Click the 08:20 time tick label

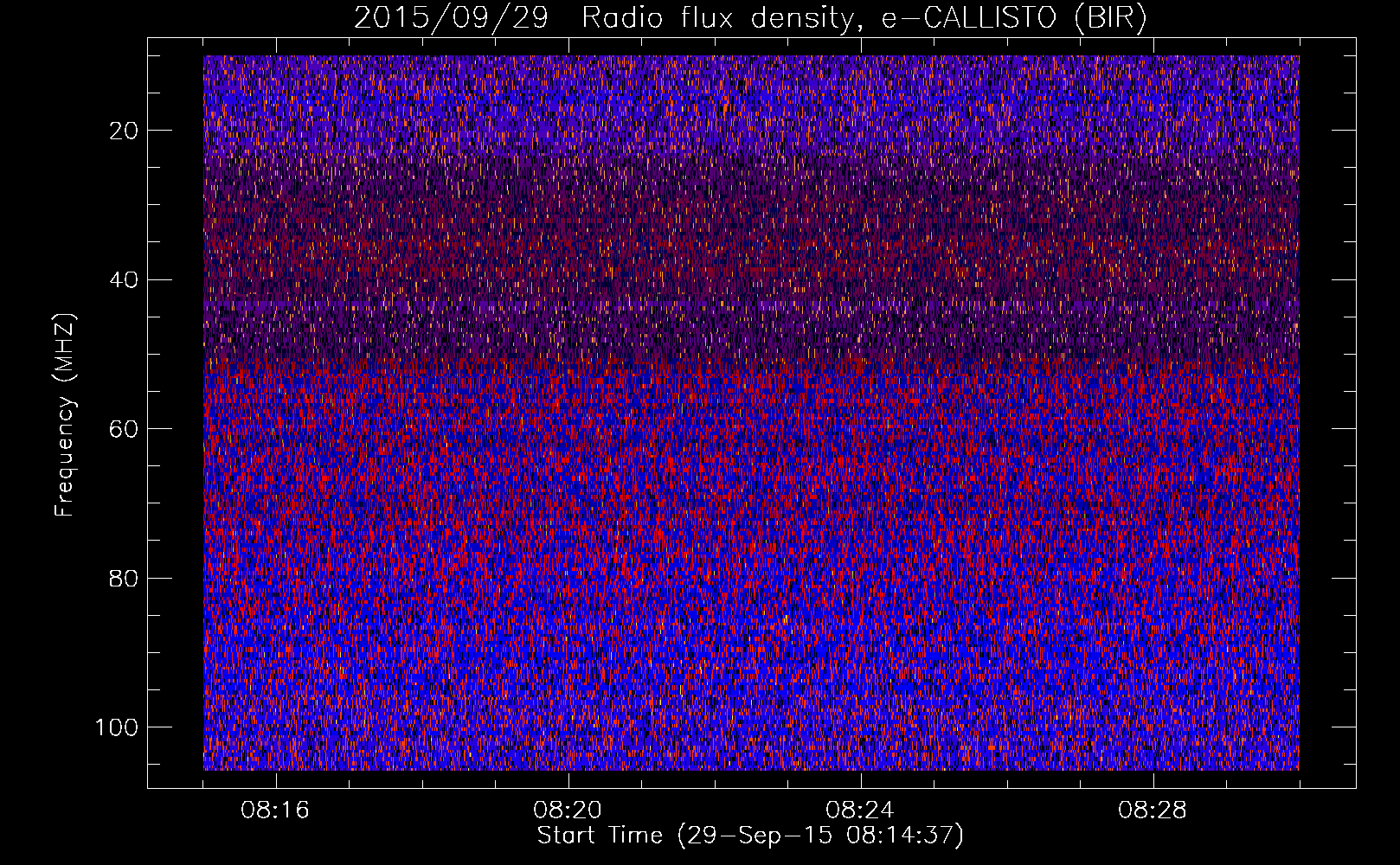[x=568, y=811]
